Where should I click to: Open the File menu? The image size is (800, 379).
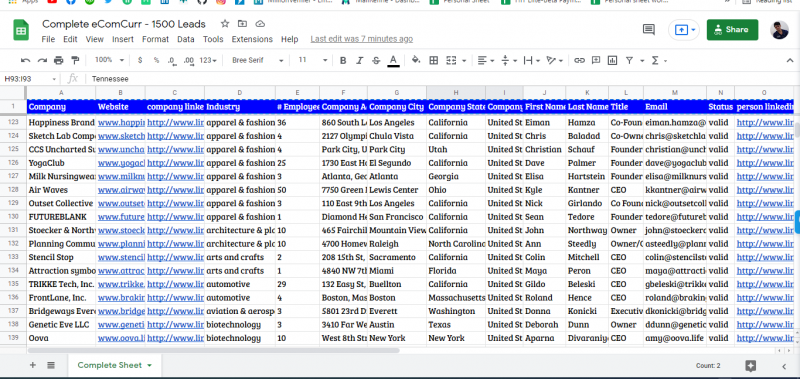pyautogui.click(x=48, y=39)
